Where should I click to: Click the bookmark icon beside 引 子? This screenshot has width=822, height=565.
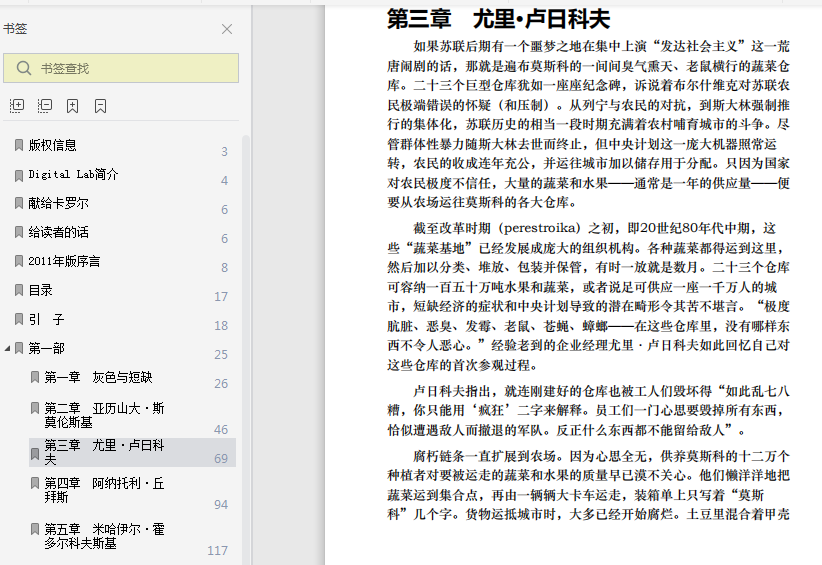pos(19,319)
